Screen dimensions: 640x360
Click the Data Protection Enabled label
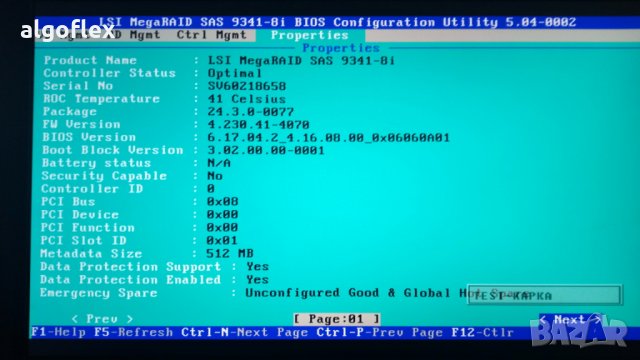click(x=130, y=280)
